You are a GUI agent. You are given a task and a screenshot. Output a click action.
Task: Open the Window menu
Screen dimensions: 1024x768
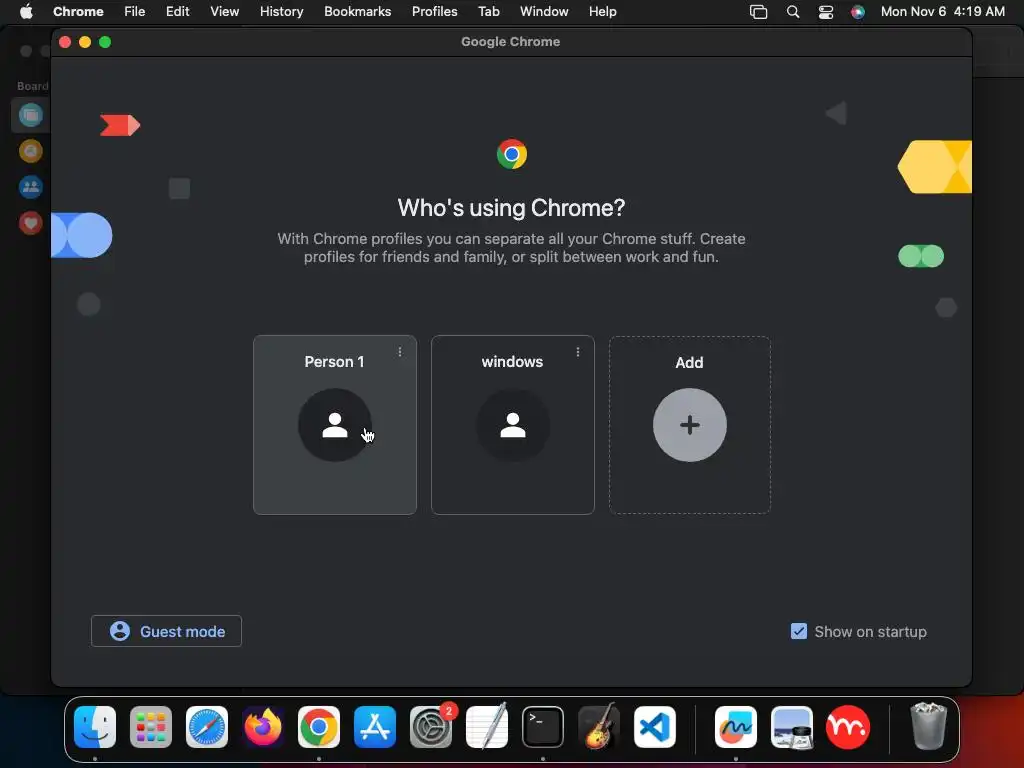tap(544, 11)
